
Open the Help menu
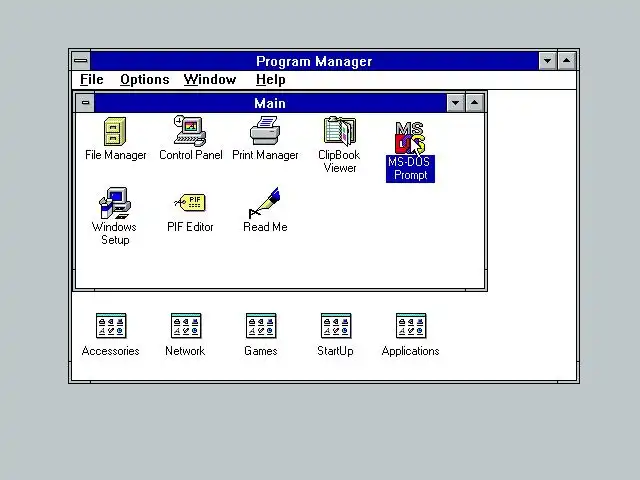271,80
